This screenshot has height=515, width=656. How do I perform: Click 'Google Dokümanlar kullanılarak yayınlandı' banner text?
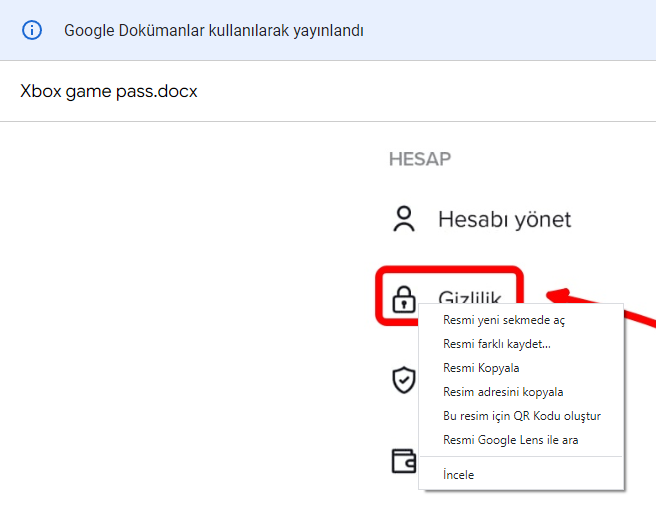pyautogui.click(x=214, y=30)
